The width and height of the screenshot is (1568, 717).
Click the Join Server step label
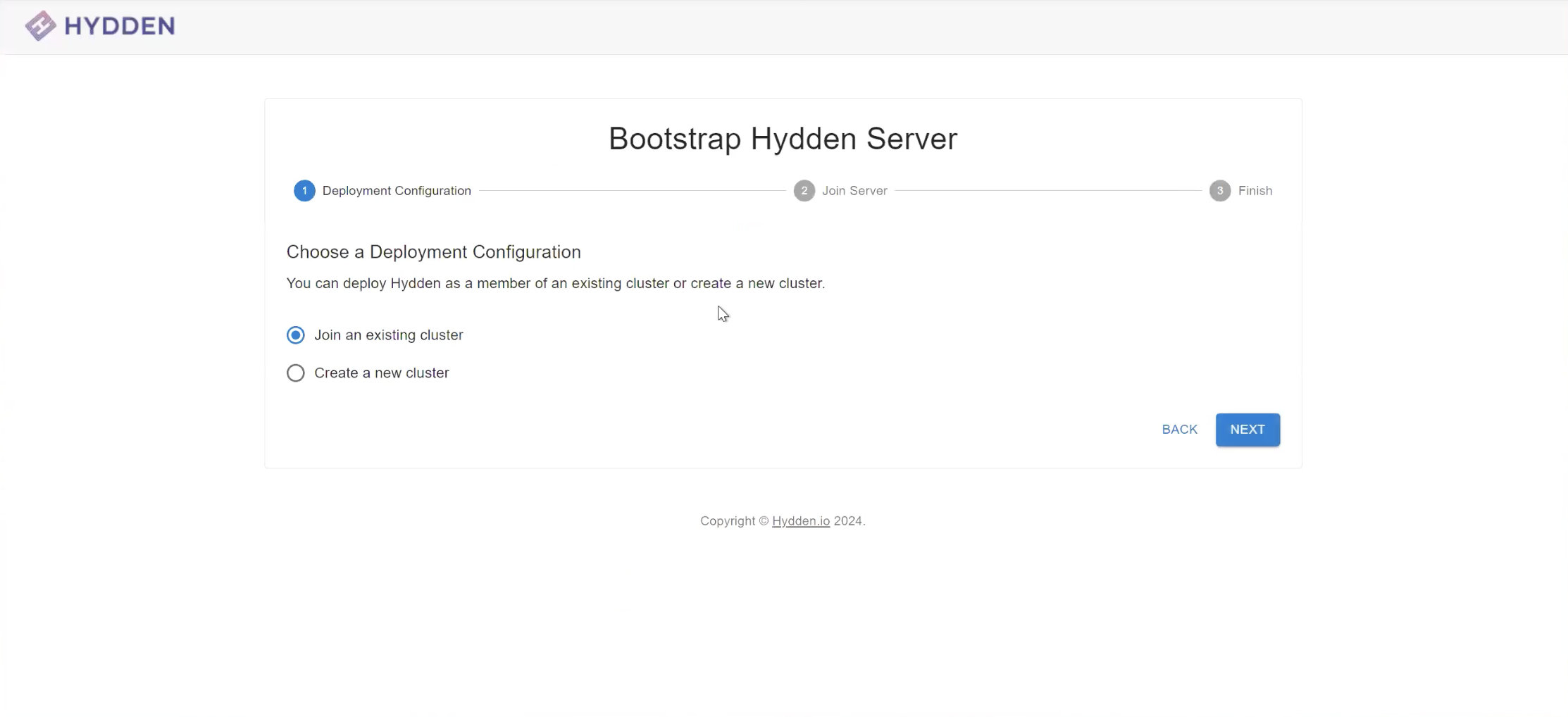854,190
